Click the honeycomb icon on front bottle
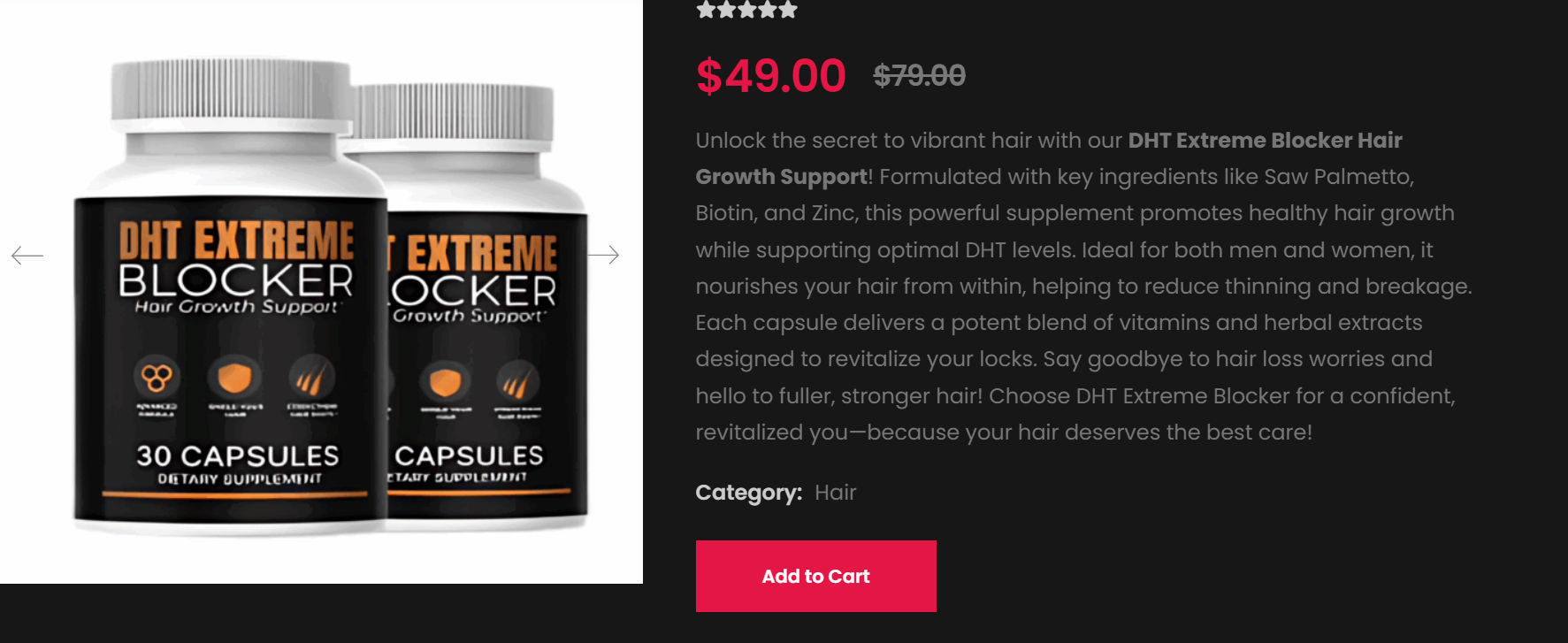The image size is (1568, 643). pyautogui.click(x=157, y=378)
